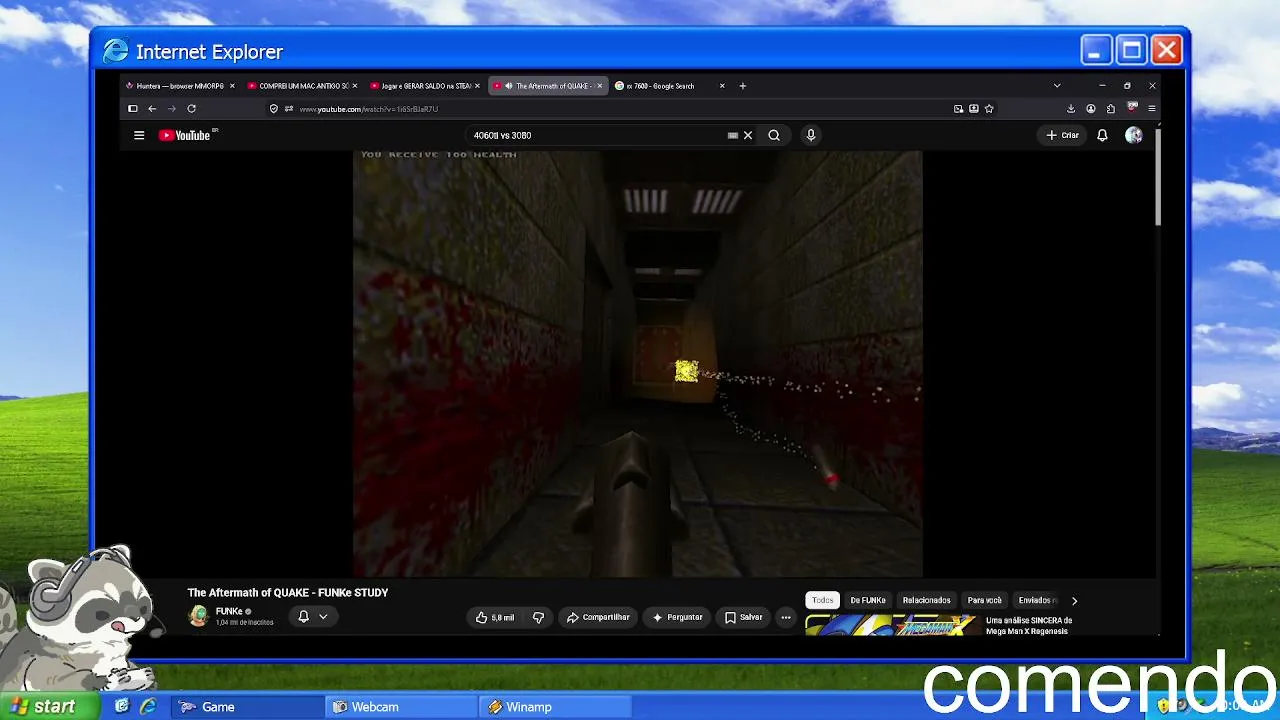This screenshot has width=1280, height=720.
Task: Dislike the video
Action: pyautogui.click(x=538, y=617)
